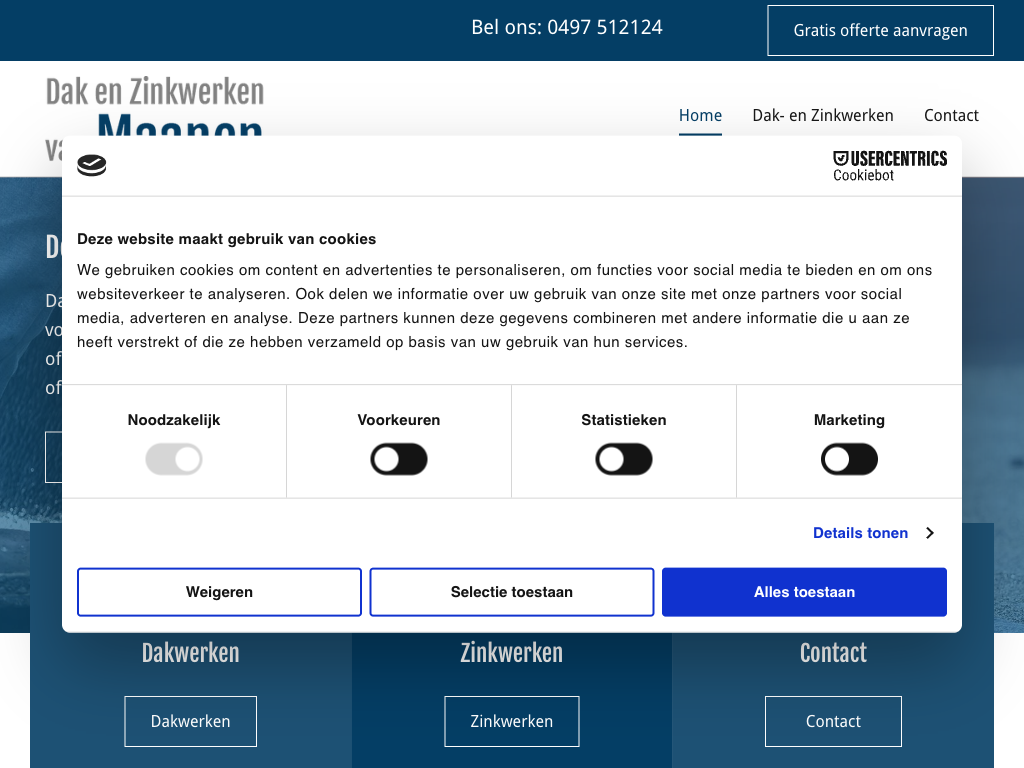Select the Zinkwerken outlined button
Screen dimensions: 1024x768
click(x=512, y=721)
